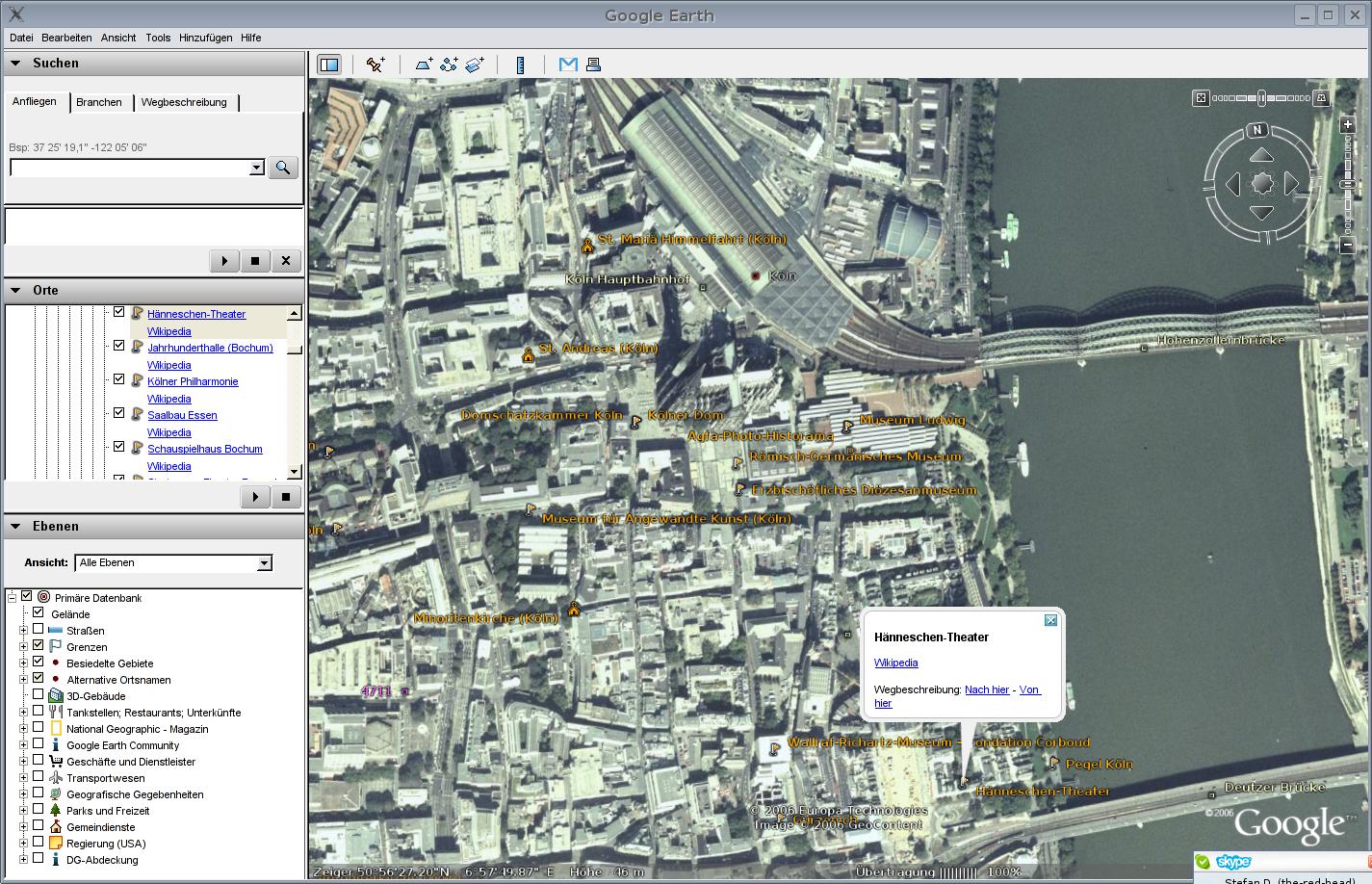This screenshot has width=1372, height=884.
Task: Open the Tools menu
Action: (x=158, y=38)
